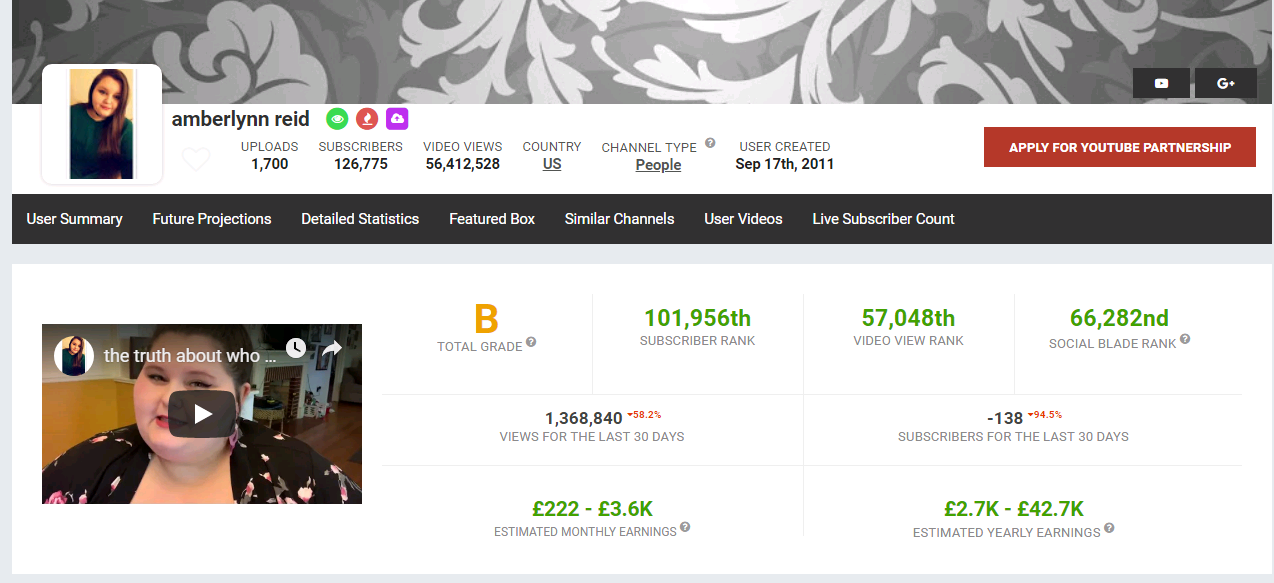Open the Future Projections tab
The height and width of the screenshot is (583, 1274).
point(212,218)
